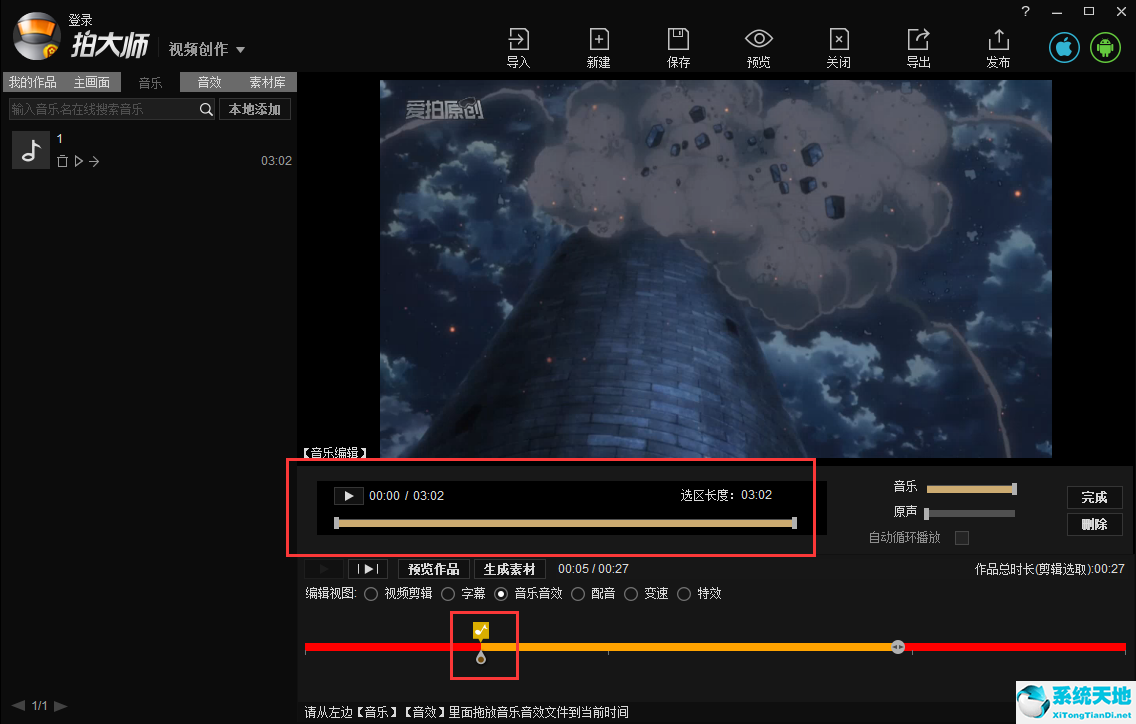Viewport: 1136px width, 724px height.
Task: Select the 配音 editing view radio button
Action: tap(578, 593)
